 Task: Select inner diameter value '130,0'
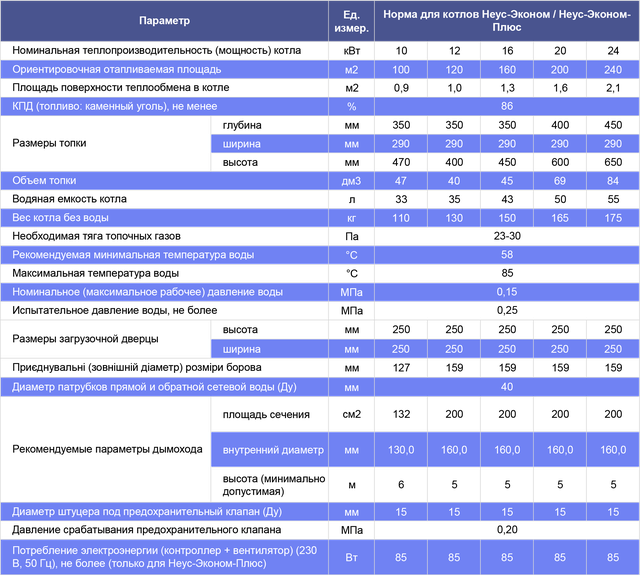tap(401, 450)
